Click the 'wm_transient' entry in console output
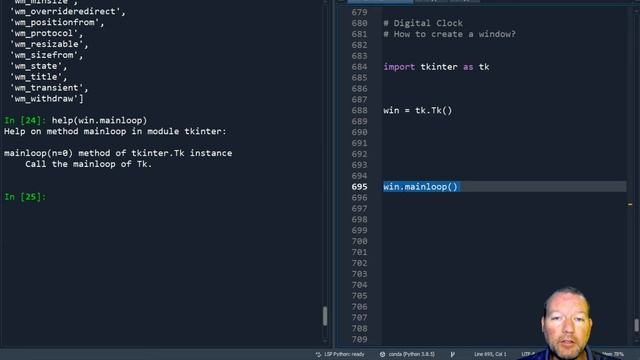Image resolution: width=640 pixels, height=360 pixels. tap(49, 88)
